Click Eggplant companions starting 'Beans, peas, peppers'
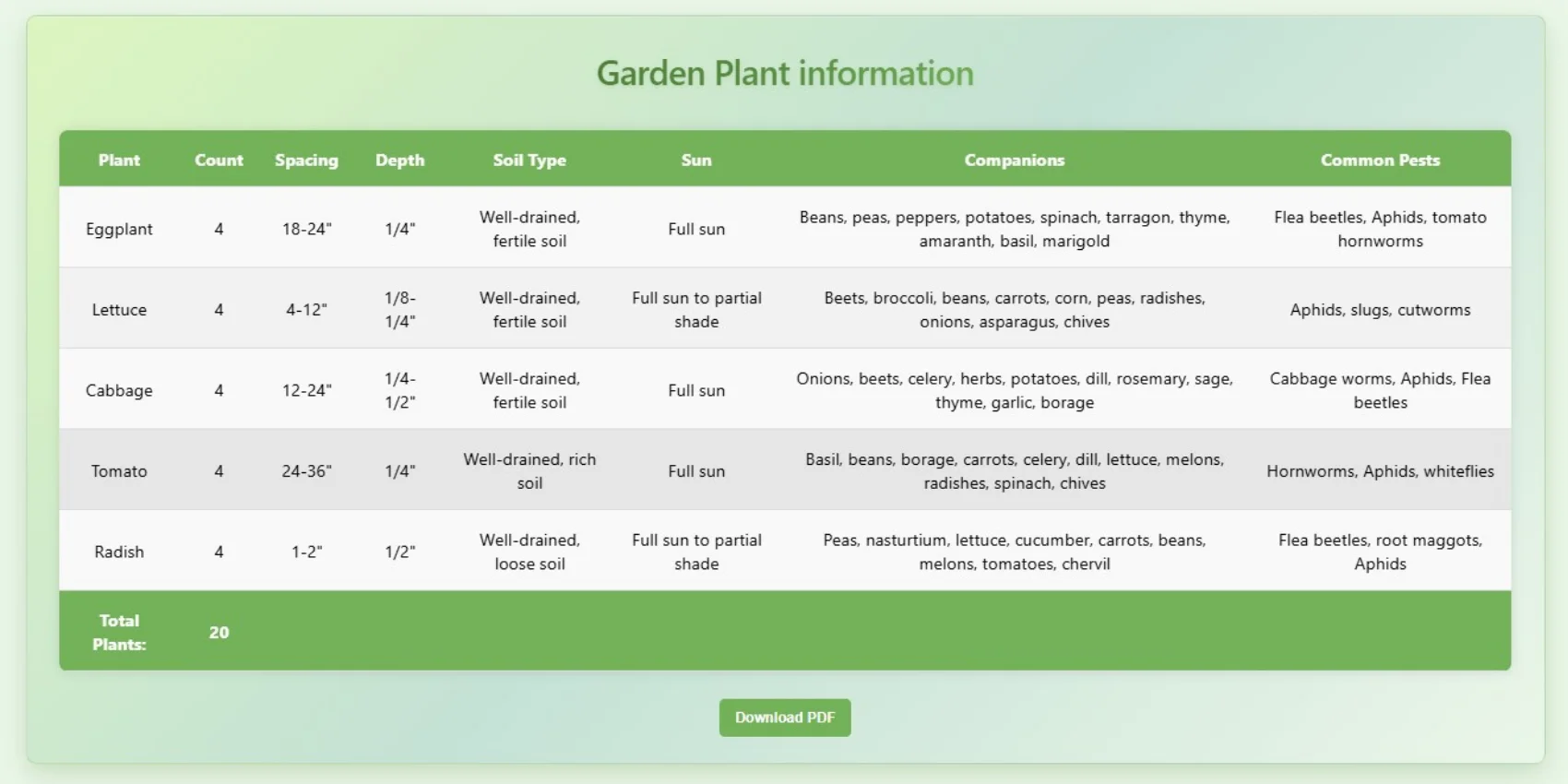Screen dimensions: 1568x784 [1015, 229]
